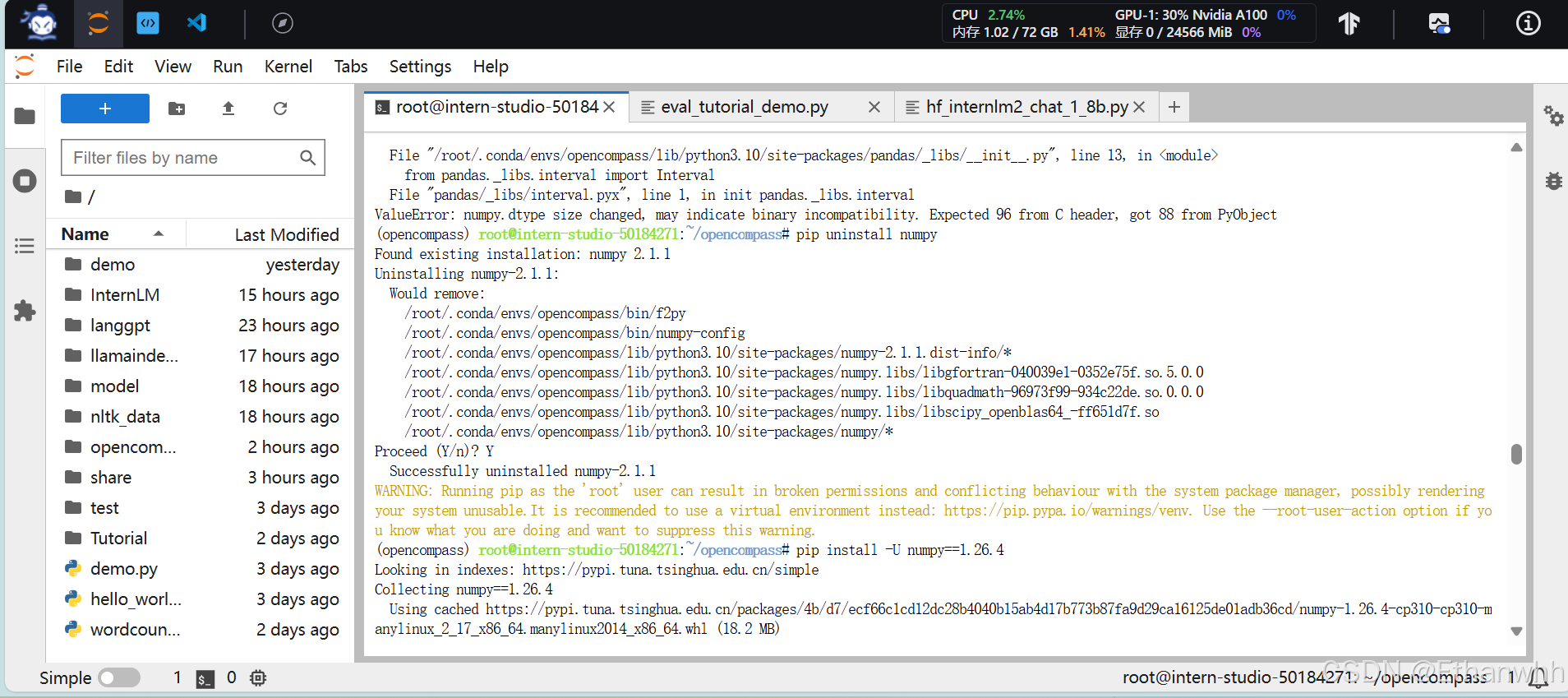Select the share folder
The image size is (1568, 698).
tap(200, 478)
